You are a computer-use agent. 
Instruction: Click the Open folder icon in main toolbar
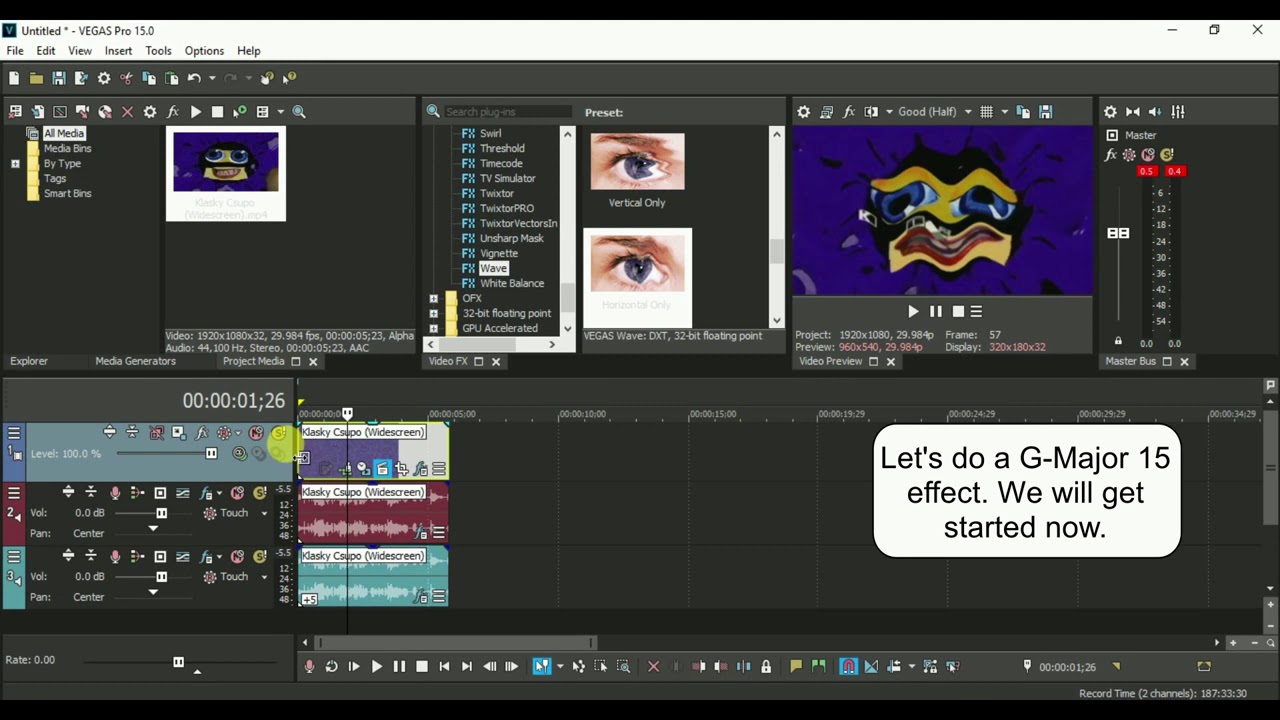(x=36, y=78)
